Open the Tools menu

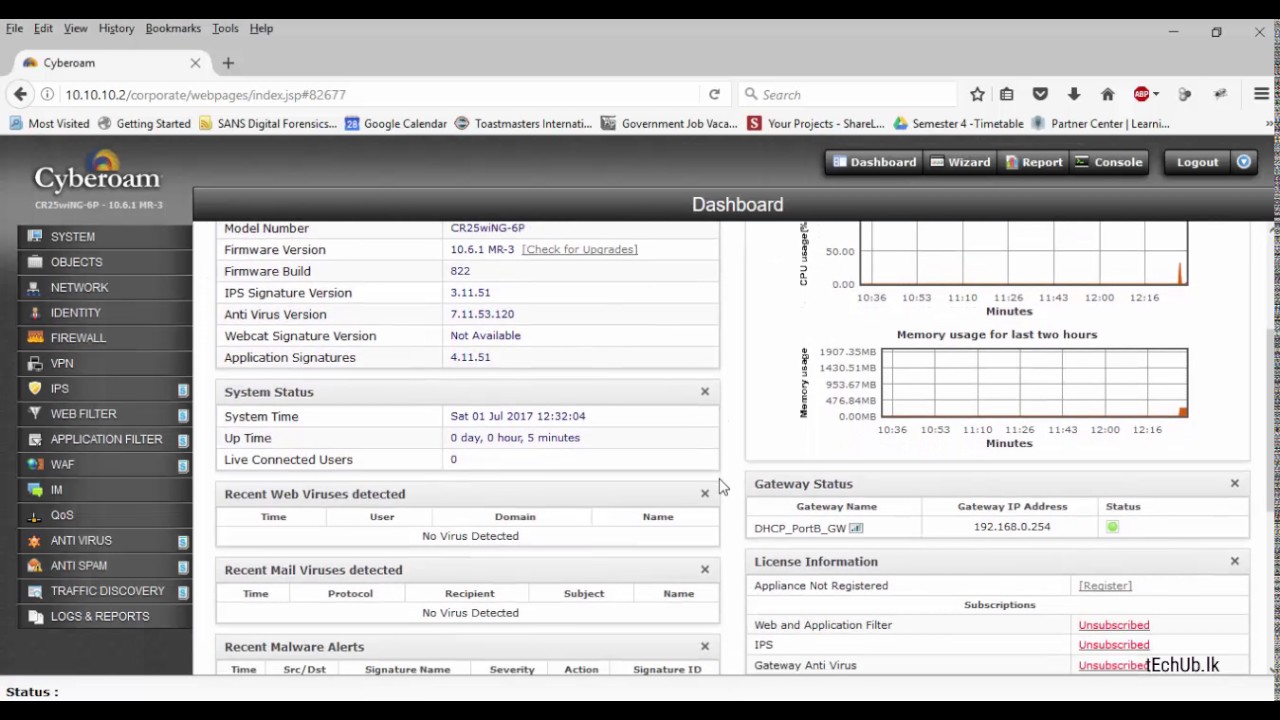225,28
